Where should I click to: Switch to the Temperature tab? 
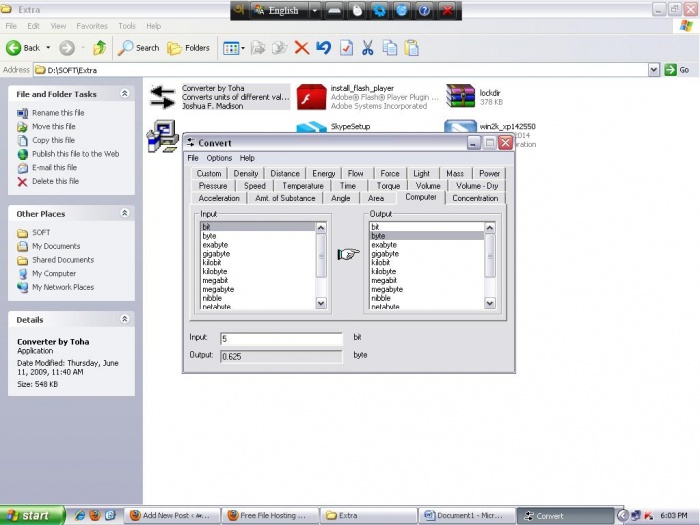click(x=302, y=185)
